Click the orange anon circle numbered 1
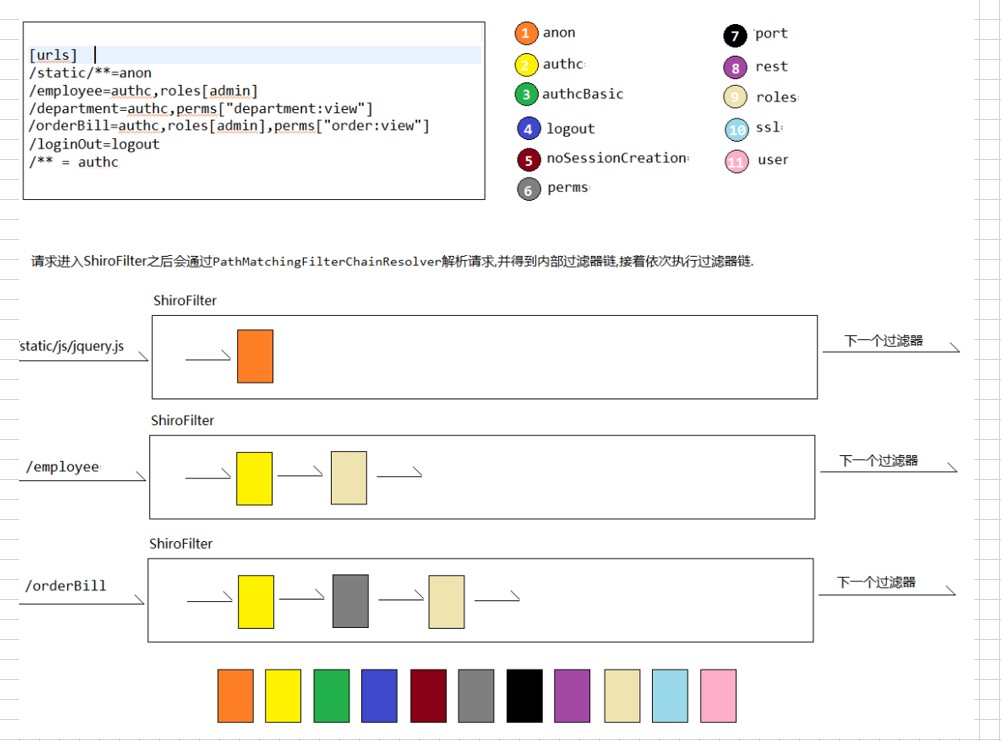 pos(527,33)
